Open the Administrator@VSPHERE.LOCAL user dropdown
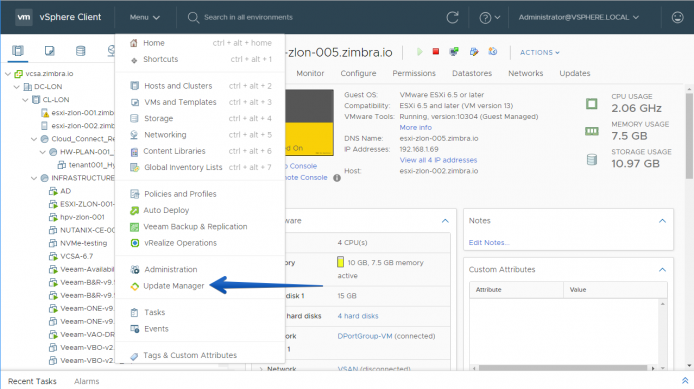The height and width of the screenshot is (389, 694). pos(578,17)
